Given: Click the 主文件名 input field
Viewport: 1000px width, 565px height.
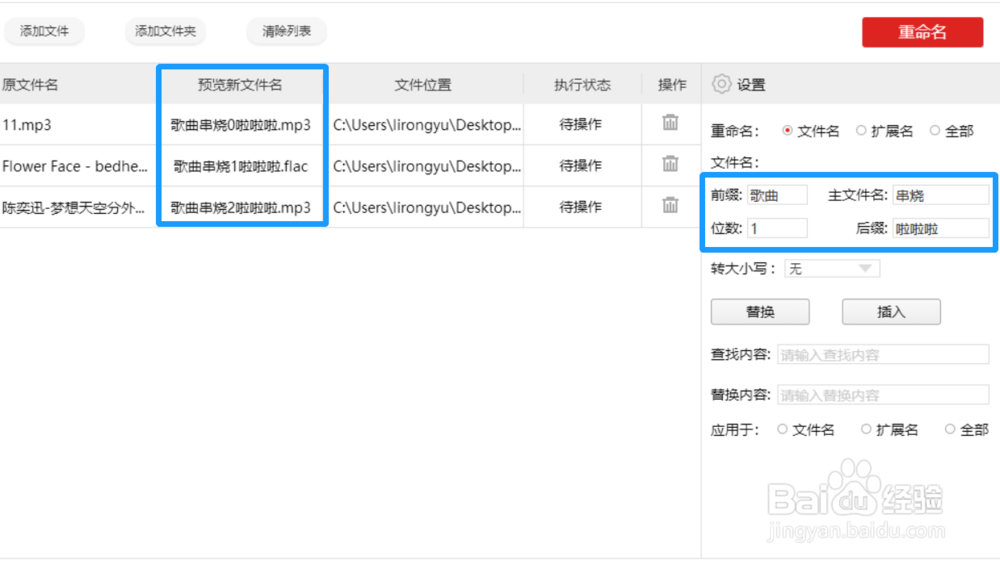Looking at the screenshot, I should [941, 195].
